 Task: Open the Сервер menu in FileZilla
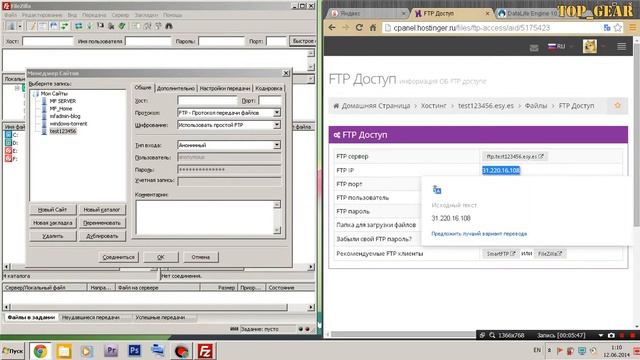pos(120,15)
